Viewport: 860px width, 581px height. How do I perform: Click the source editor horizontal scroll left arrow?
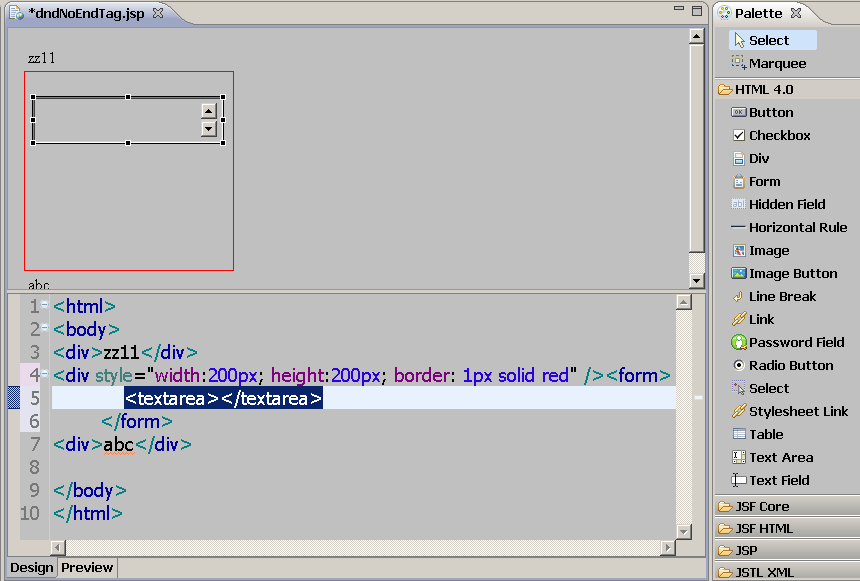[58, 548]
